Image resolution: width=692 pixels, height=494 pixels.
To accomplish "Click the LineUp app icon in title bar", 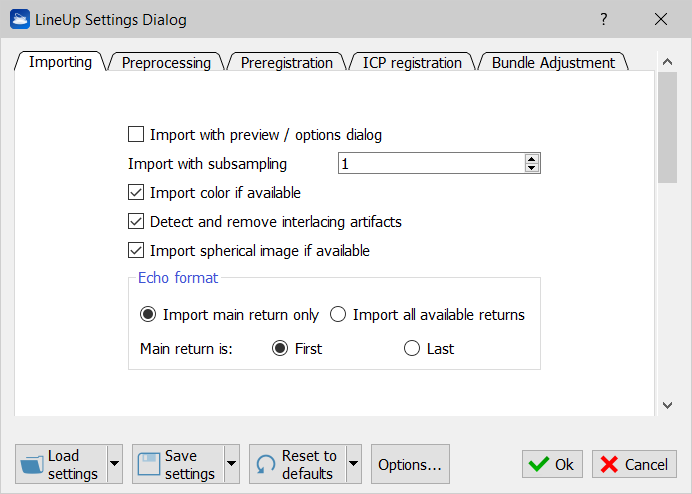I will point(19,19).
